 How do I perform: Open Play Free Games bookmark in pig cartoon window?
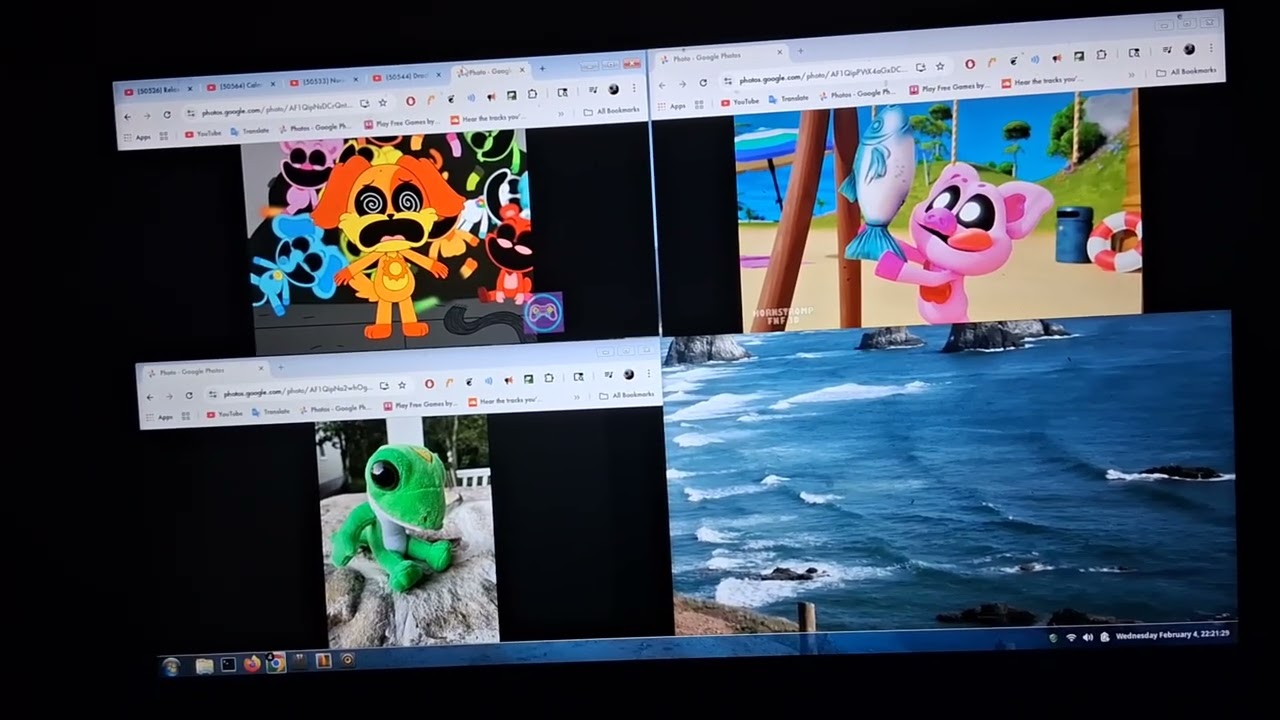949,88
